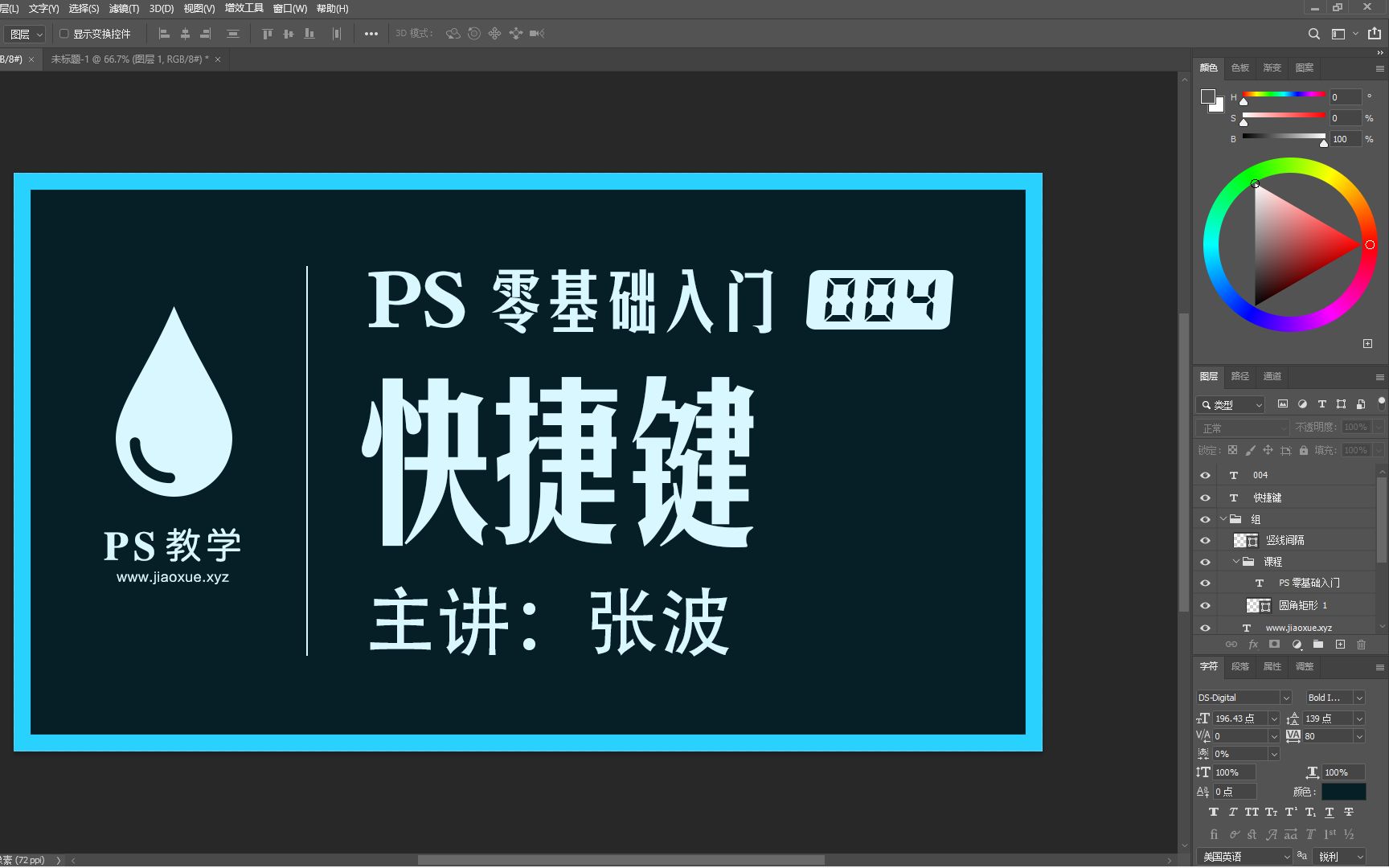Open the 滤镜(T) menu
Screen dimensions: 1389x868
(124, 9)
